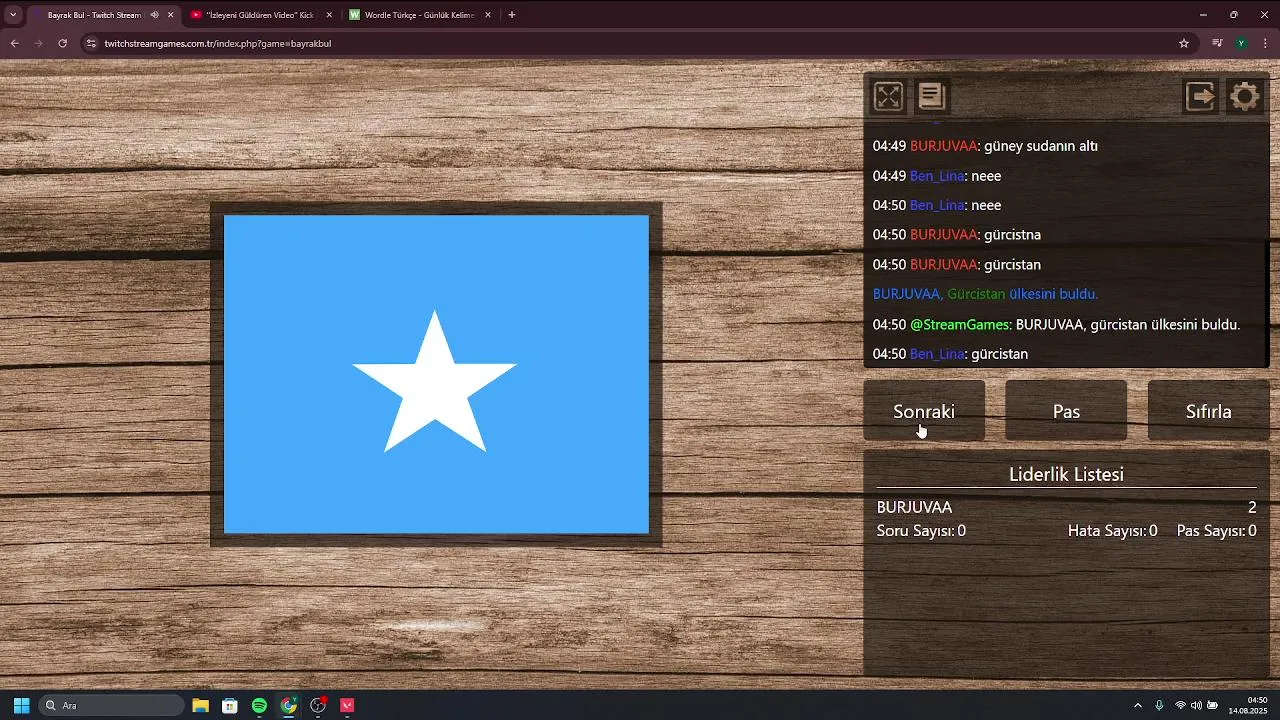Mute the Bayrak Bul tab audio icon
The width and height of the screenshot is (1280, 720).
pos(154,15)
